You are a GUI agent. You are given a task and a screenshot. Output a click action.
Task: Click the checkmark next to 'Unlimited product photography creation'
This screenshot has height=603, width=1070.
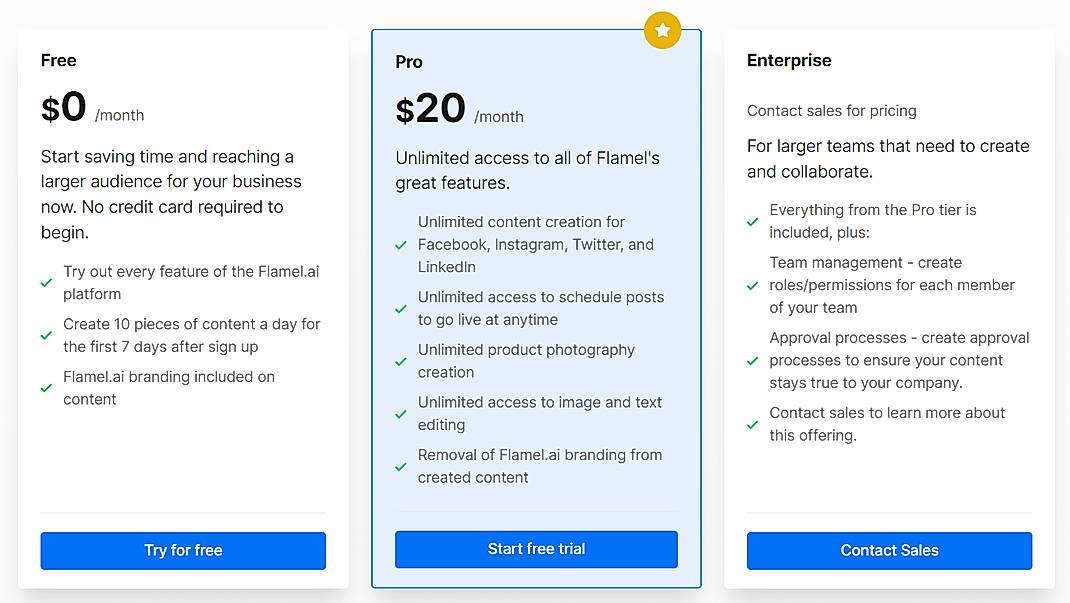click(401, 361)
